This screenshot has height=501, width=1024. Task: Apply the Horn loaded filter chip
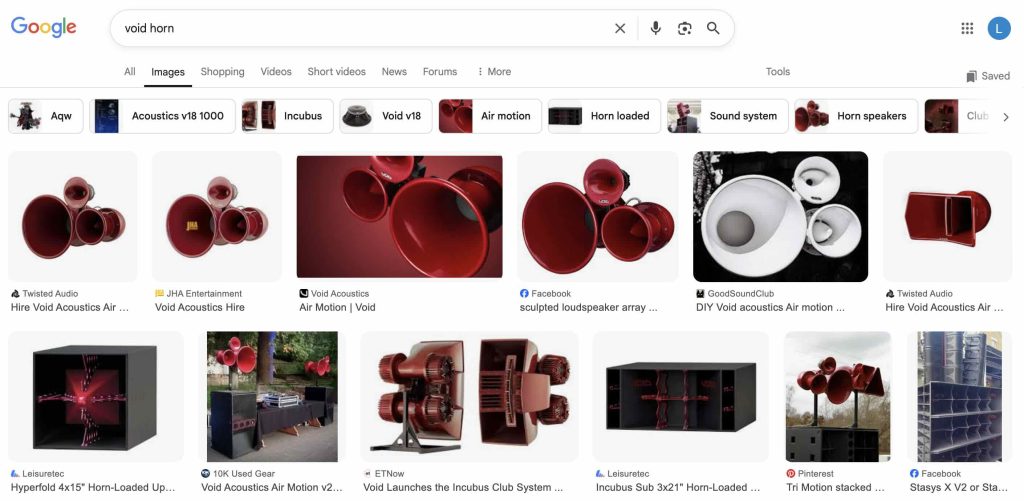tap(604, 116)
